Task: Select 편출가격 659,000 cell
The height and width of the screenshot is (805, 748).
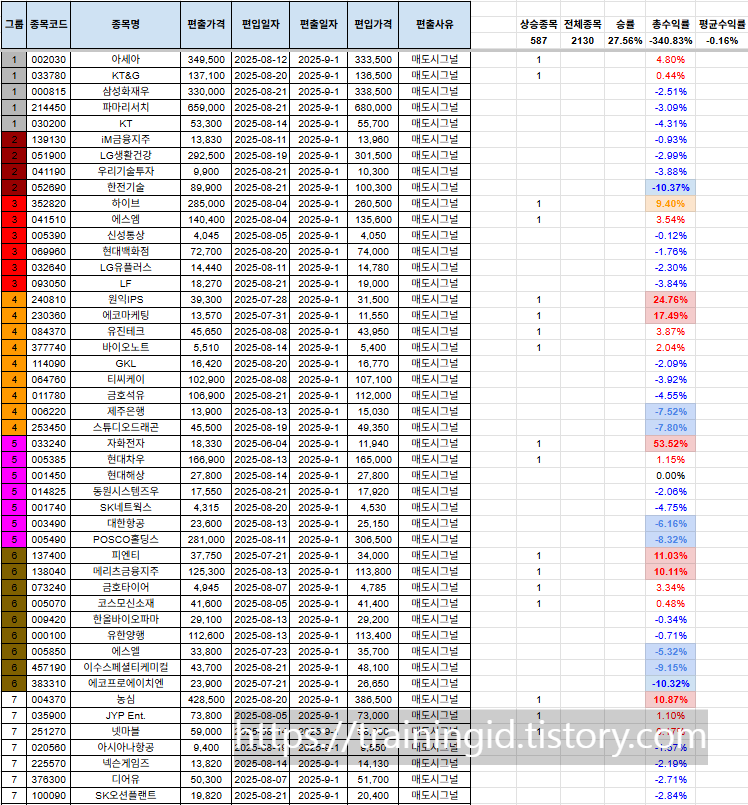Action: tap(206, 107)
